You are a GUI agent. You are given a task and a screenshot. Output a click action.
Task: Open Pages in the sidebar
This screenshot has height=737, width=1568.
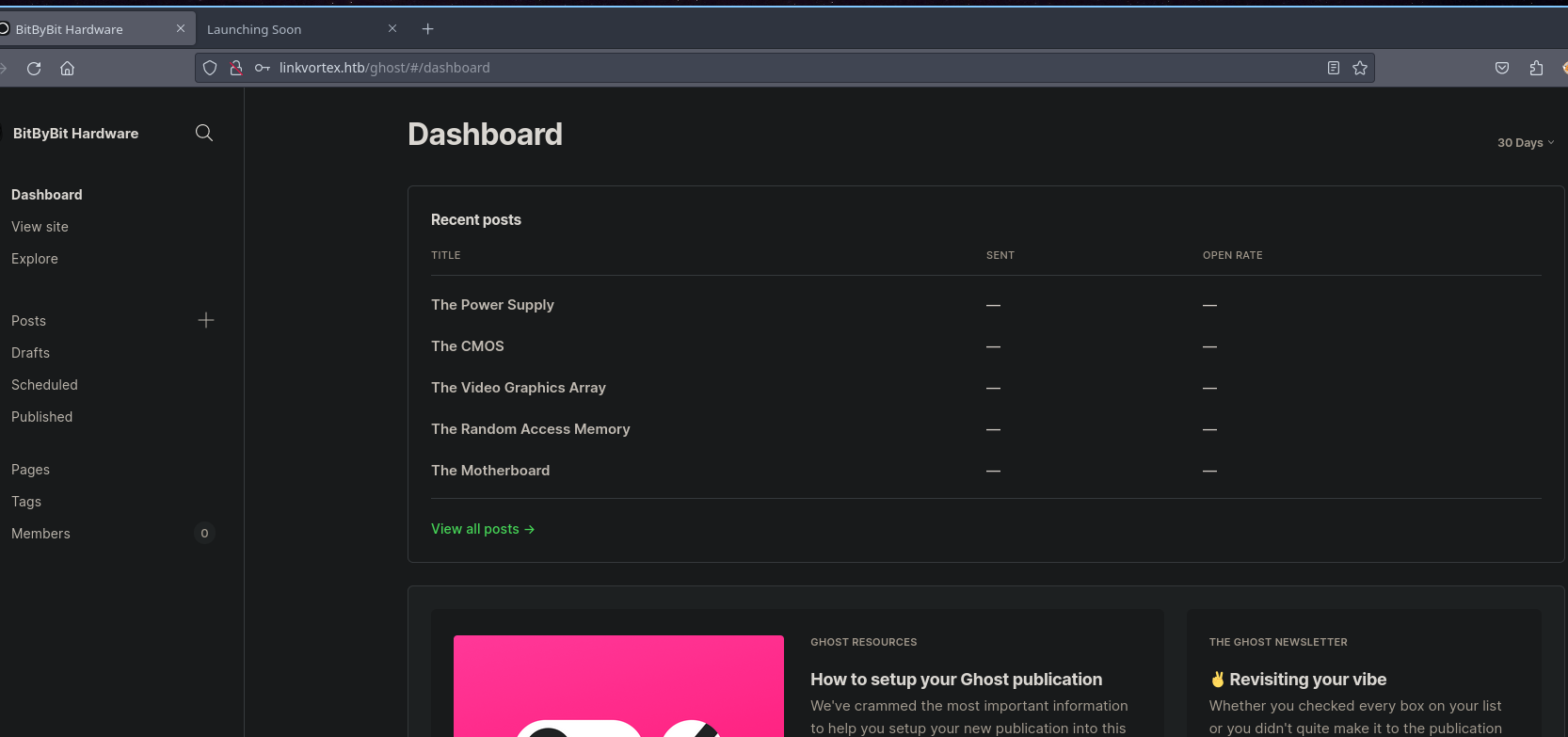click(x=30, y=470)
